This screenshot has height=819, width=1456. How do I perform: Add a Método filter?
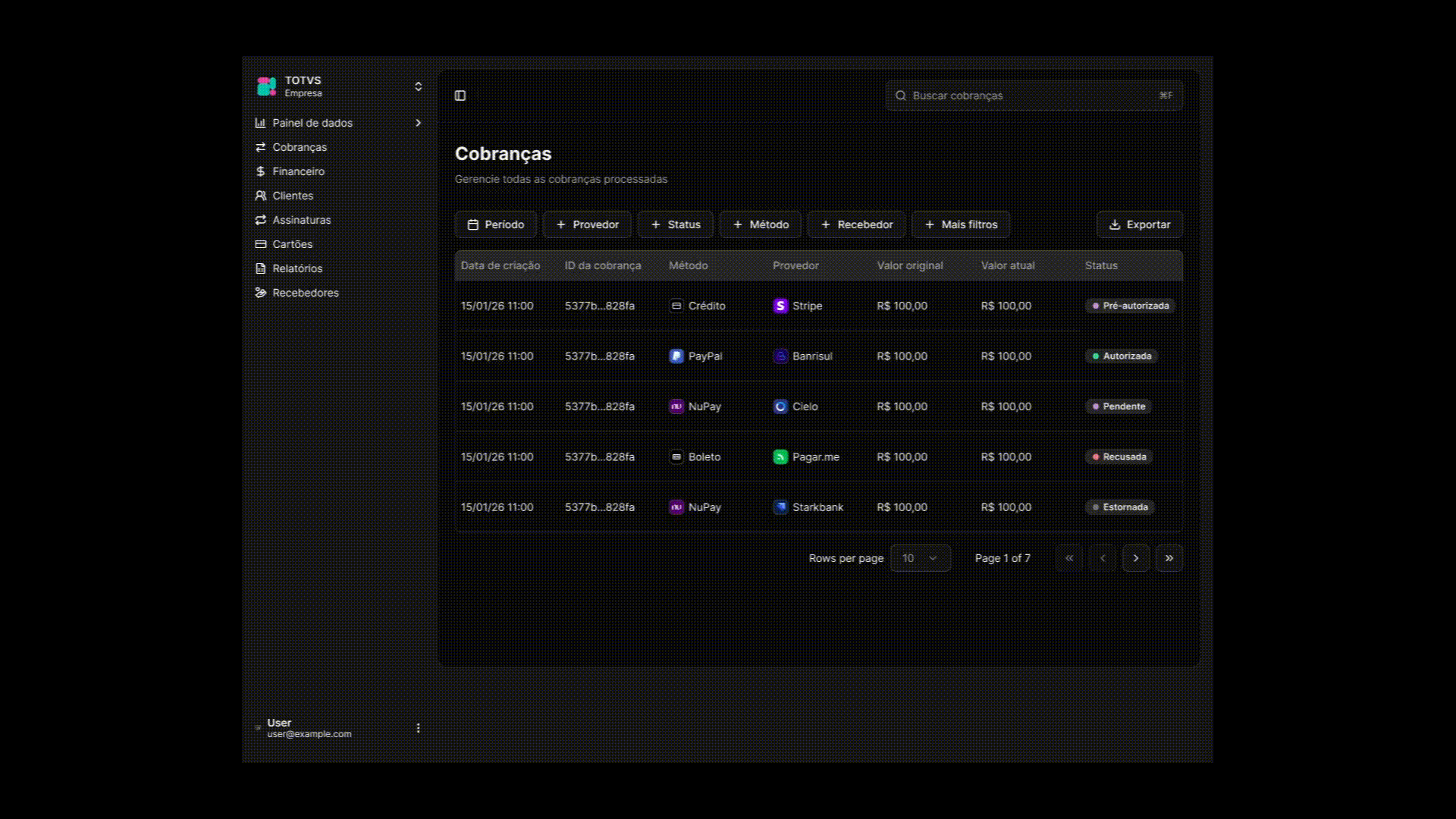(x=761, y=224)
